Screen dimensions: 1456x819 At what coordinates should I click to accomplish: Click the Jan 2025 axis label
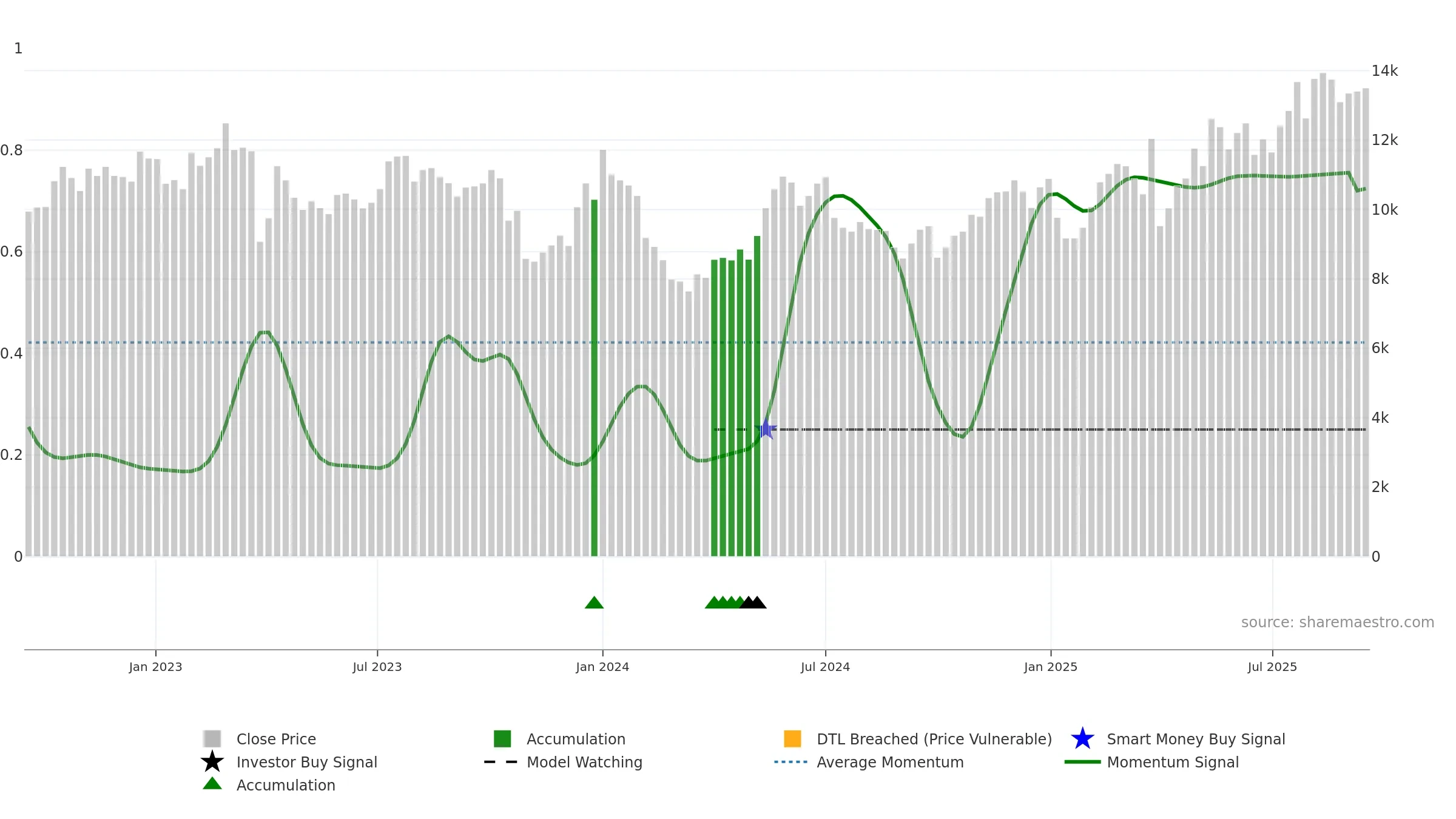(1051, 667)
